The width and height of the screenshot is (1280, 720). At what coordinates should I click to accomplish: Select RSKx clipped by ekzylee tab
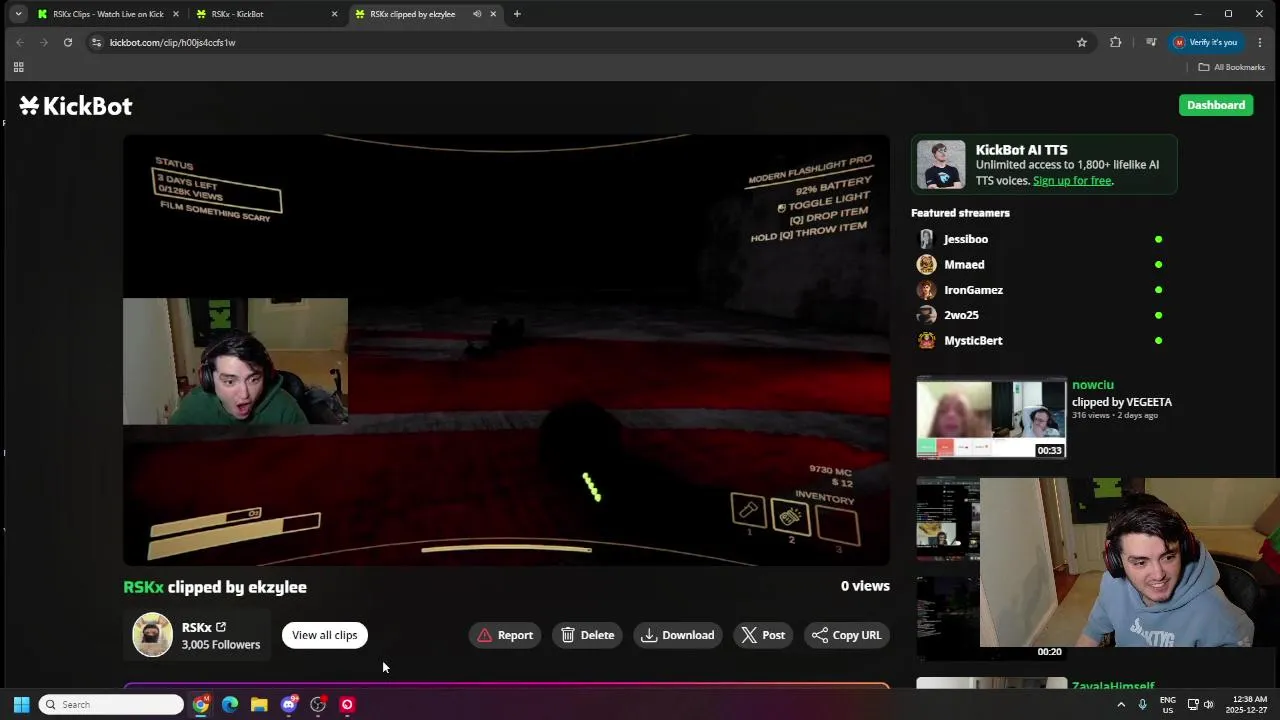click(x=412, y=14)
